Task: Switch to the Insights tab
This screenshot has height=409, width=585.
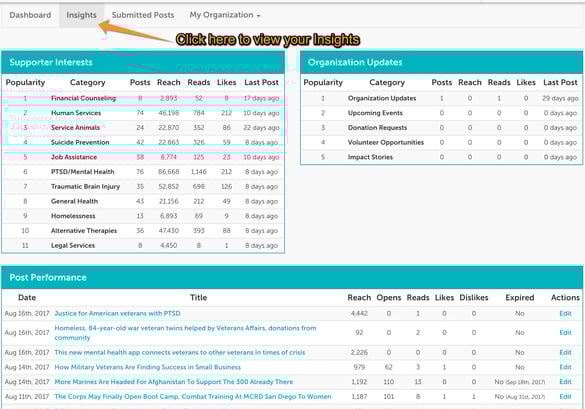Action: click(x=81, y=15)
